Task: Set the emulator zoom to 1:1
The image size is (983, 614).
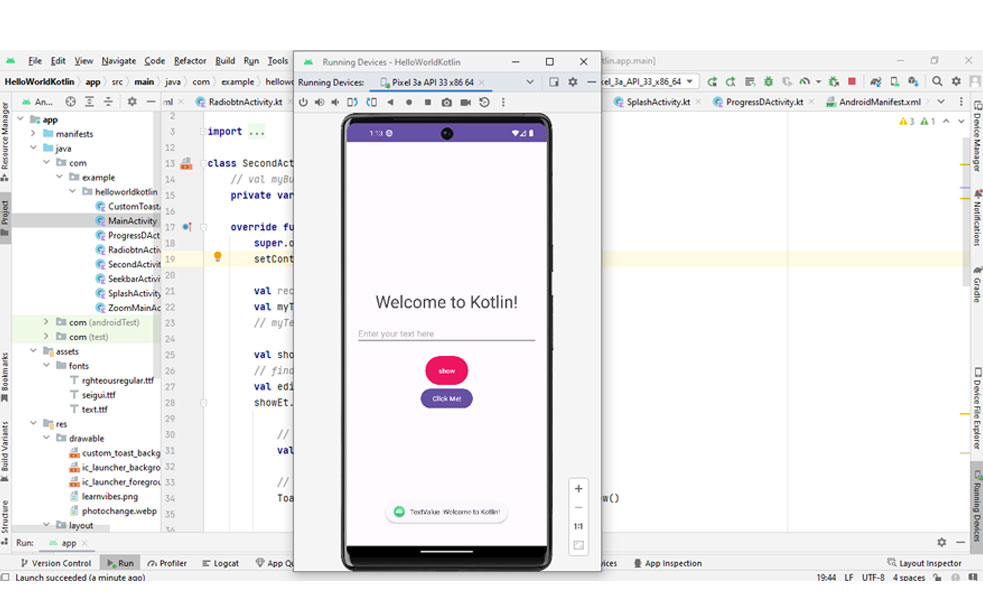Action: click(x=579, y=526)
